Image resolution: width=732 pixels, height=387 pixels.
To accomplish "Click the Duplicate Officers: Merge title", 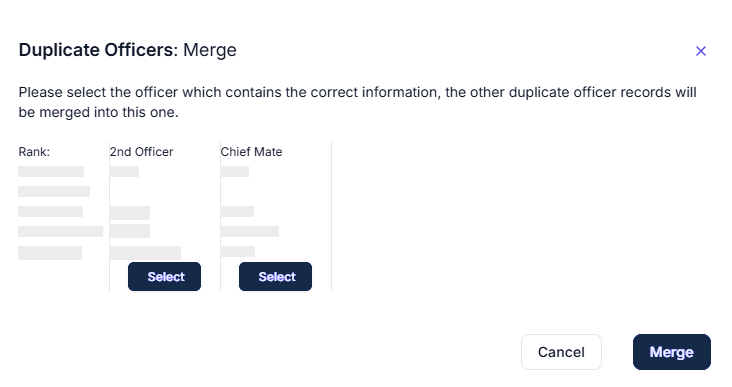I will point(127,50).
